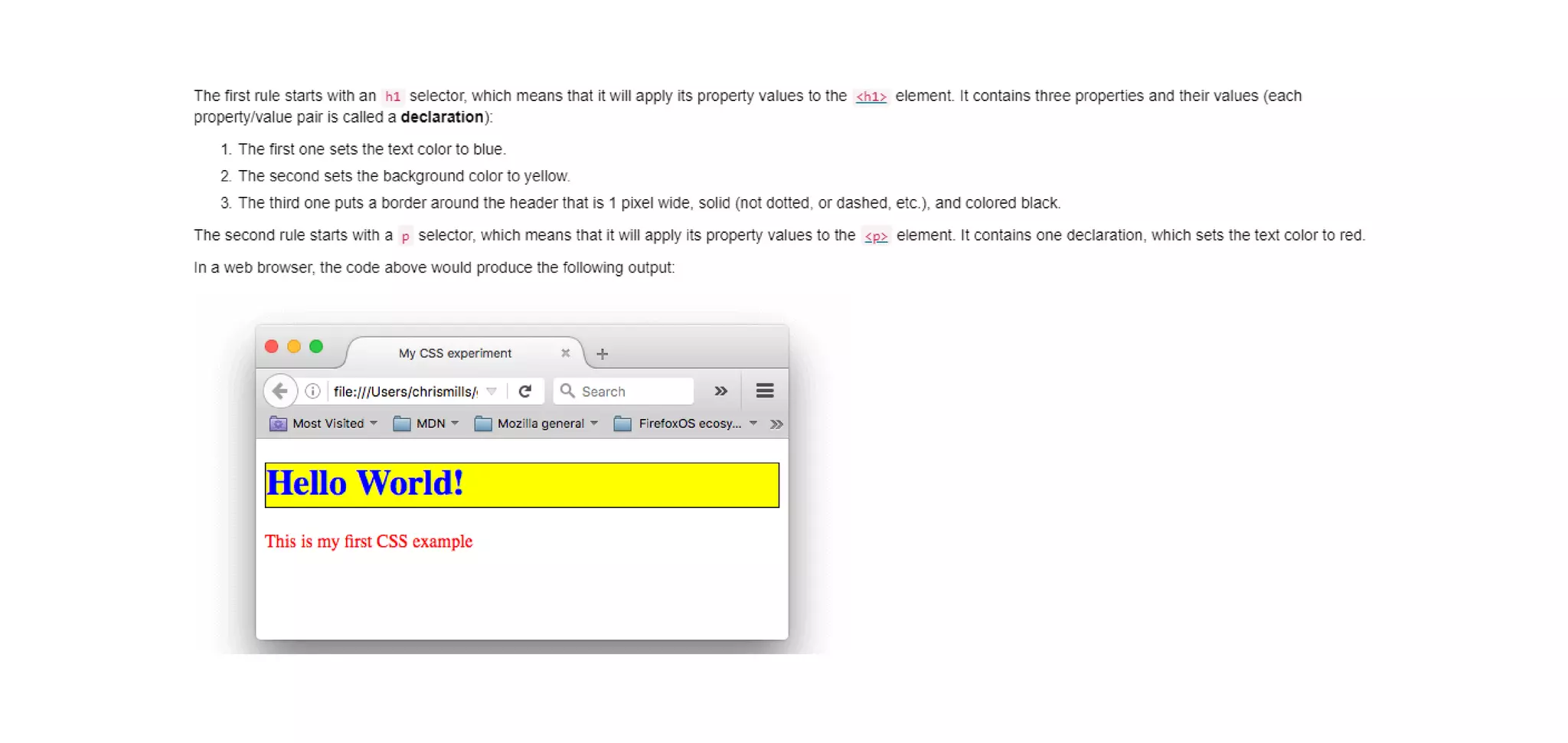Click the file:///Users/chrismills URL field
1568x743 pixels.
[x=406, y=391]
